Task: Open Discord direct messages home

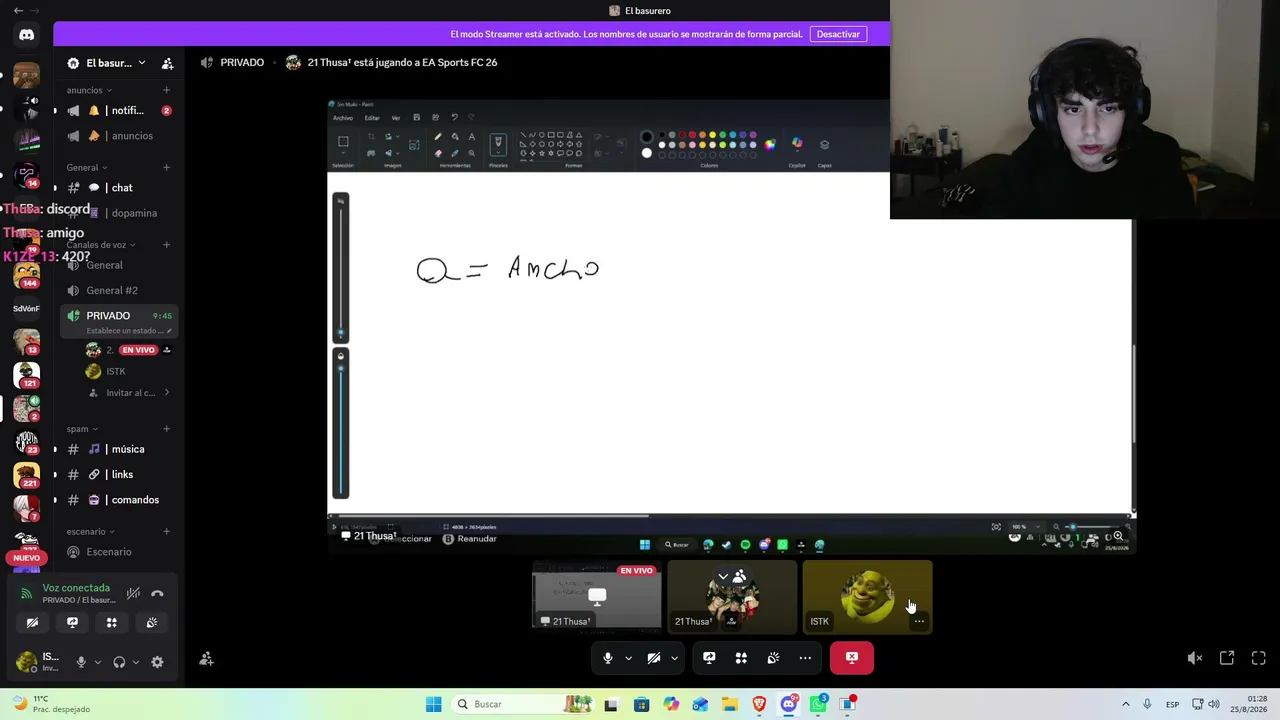Action: coord(27,35)
